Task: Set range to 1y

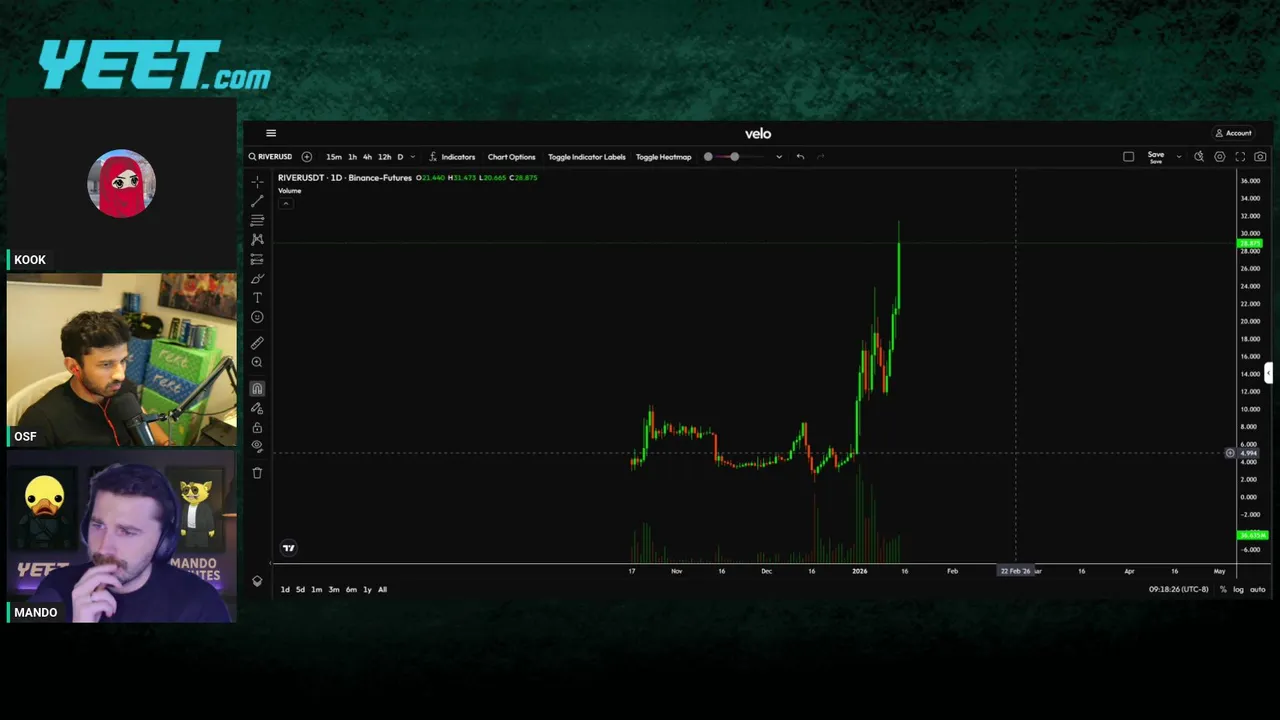Action: 367,590
